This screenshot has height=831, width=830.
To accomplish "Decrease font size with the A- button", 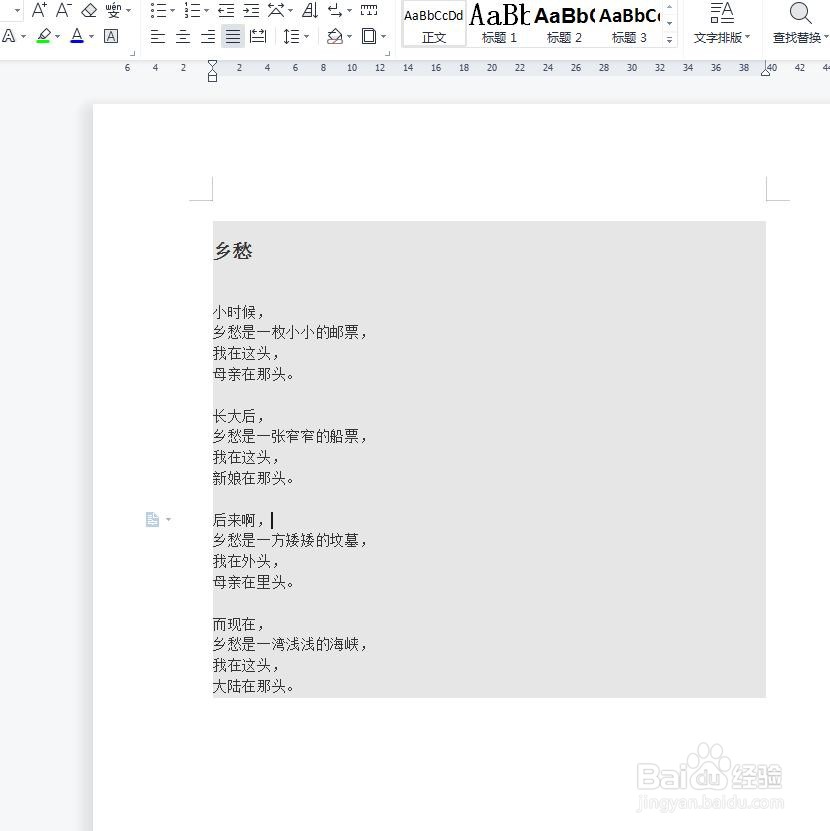I will coord(64,10).
